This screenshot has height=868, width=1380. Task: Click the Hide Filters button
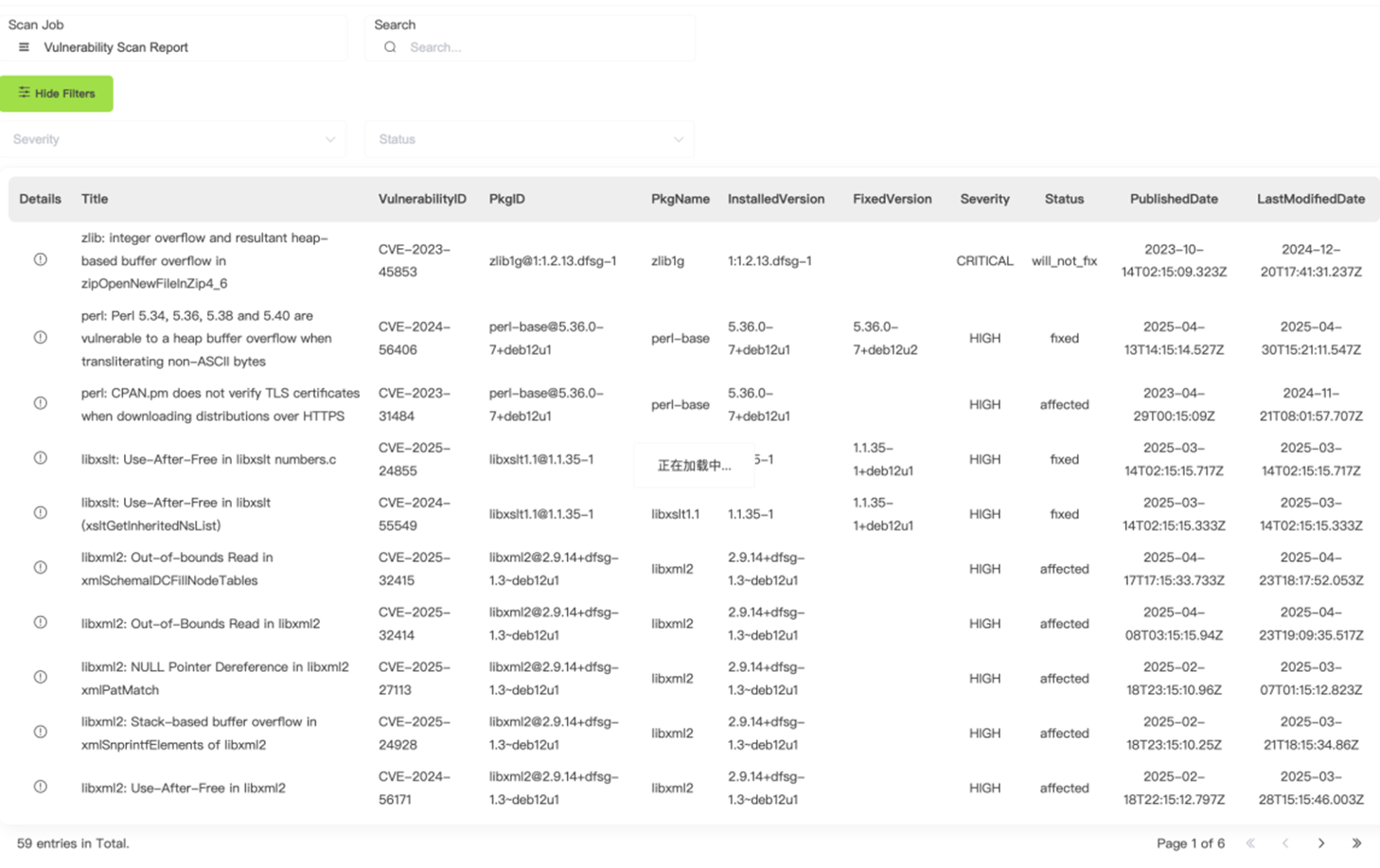(57, 94)
